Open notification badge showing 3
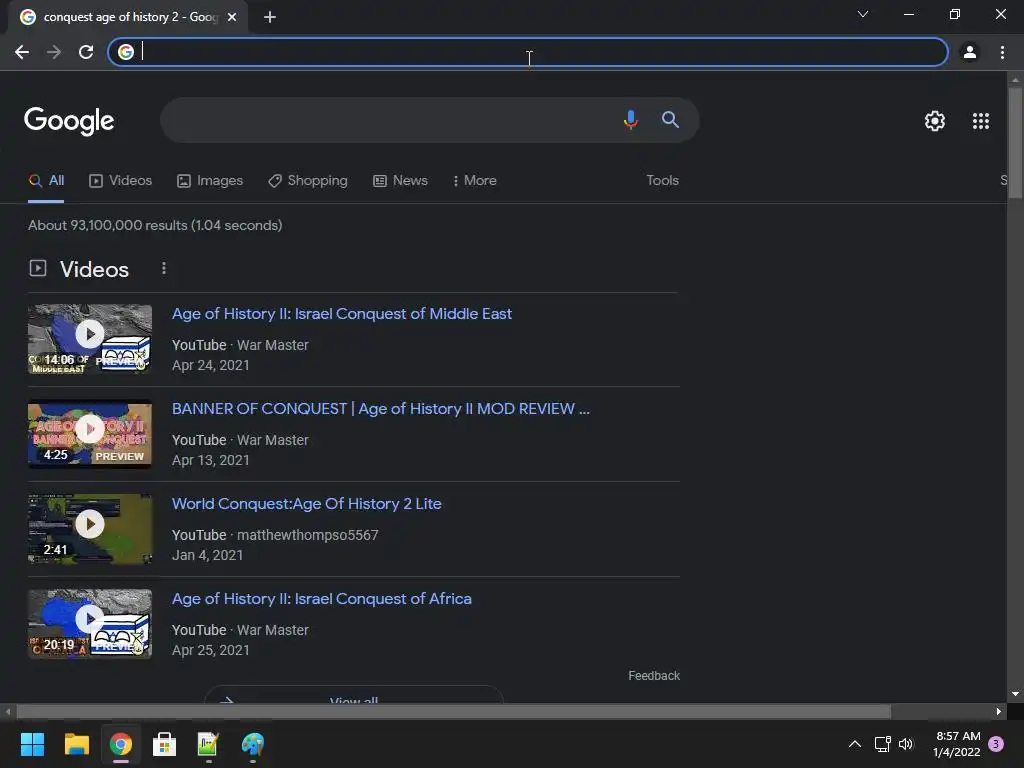Image resolution: width=1024 pixels, height=768 pixels. point(996,744)
